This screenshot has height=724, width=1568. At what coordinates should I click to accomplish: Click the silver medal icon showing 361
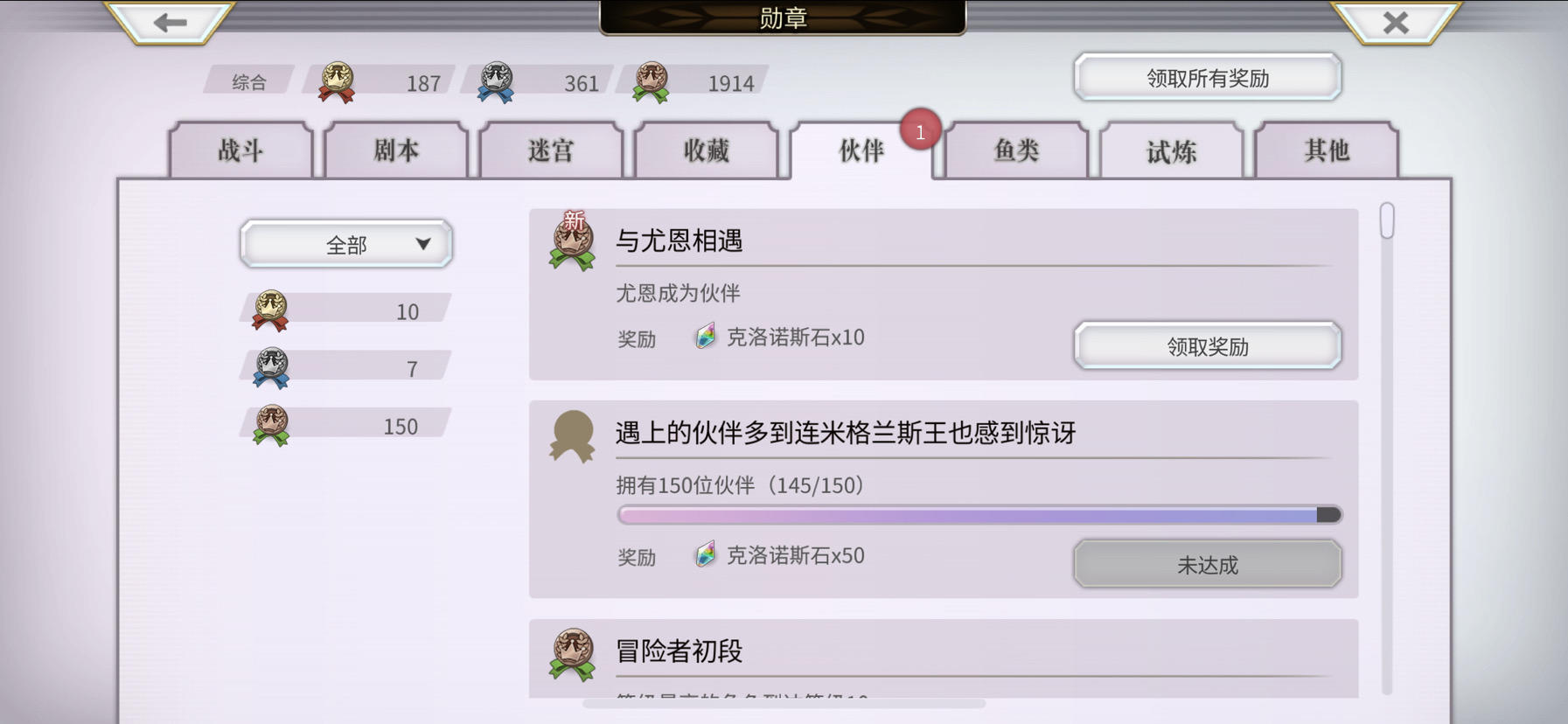pos(496,82)
